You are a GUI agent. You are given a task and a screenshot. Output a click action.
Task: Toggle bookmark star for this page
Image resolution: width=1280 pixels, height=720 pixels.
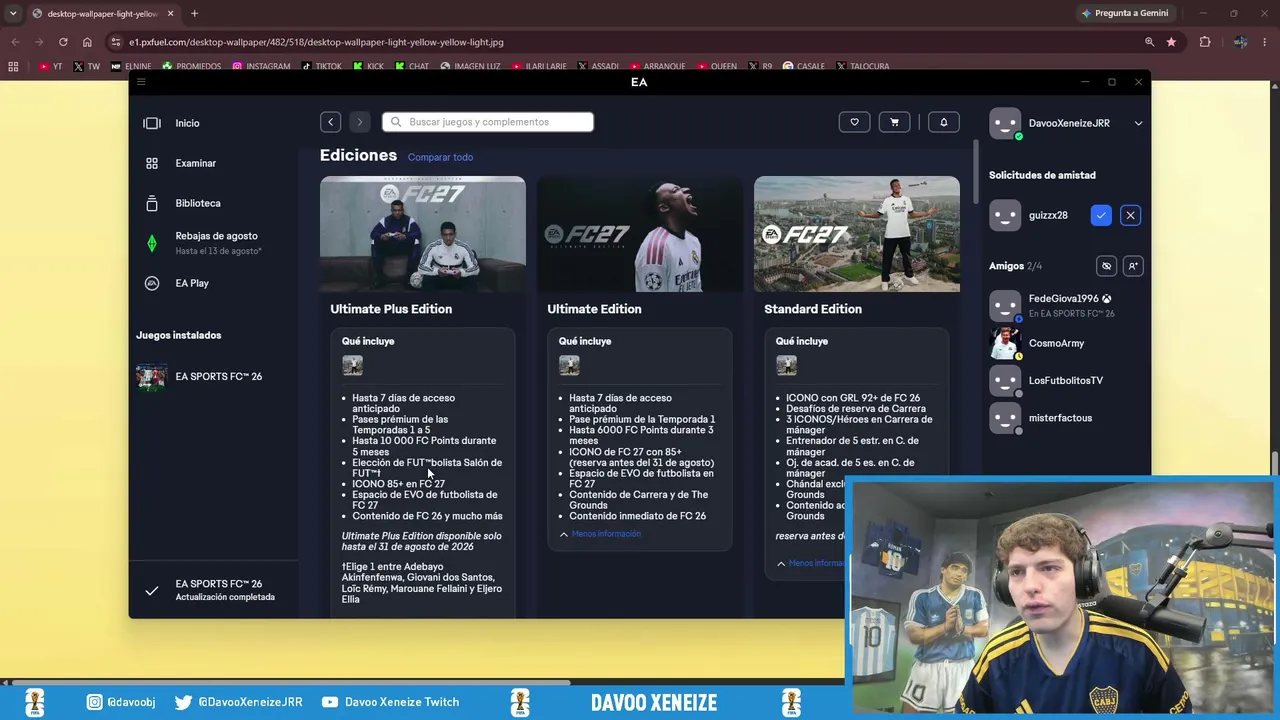(1171, 42)
